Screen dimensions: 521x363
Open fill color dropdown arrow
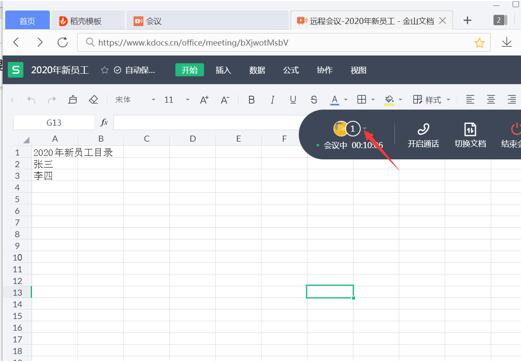(400, 100)
